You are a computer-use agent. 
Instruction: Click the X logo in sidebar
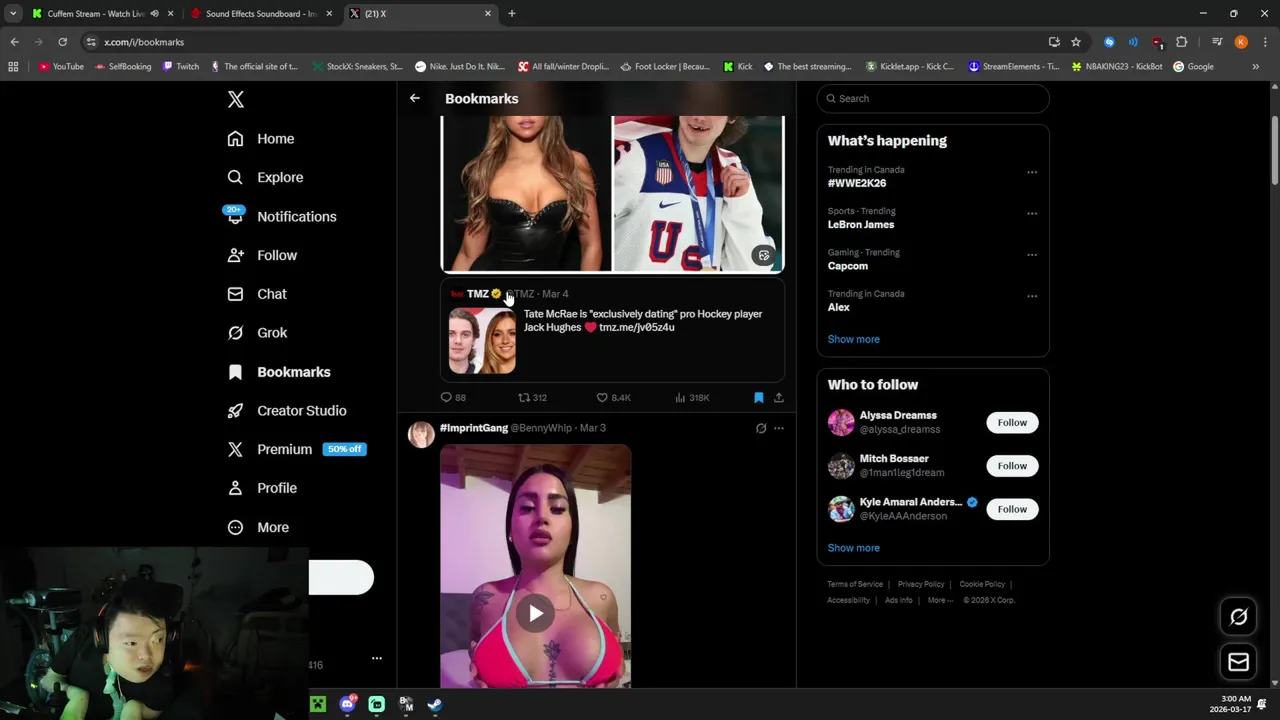[x=236, y=99]
